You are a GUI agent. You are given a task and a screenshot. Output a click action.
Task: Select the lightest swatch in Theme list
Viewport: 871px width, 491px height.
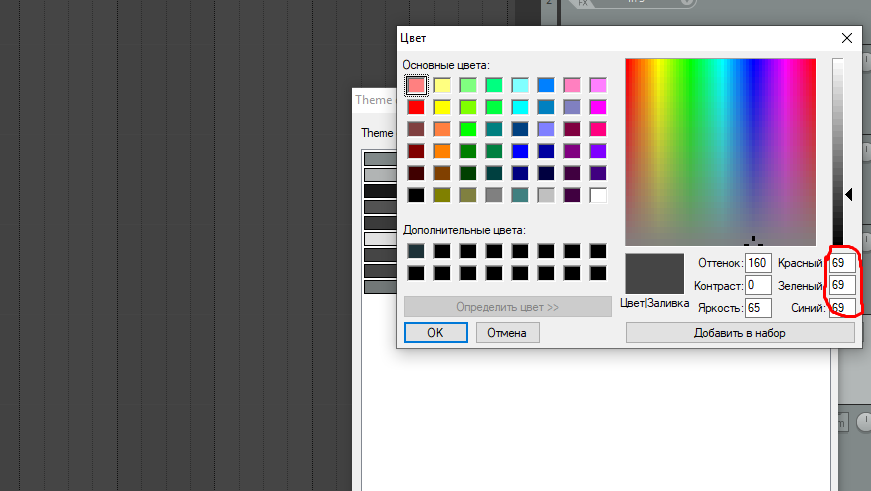point(381,239)
